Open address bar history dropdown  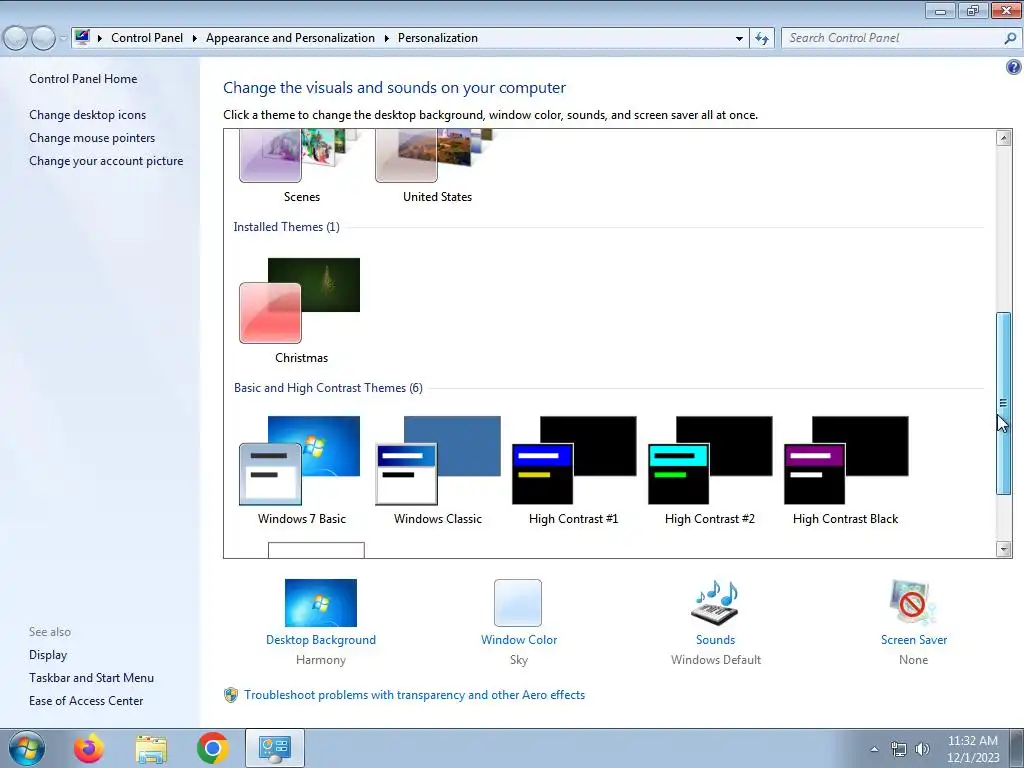click(739, 39)
